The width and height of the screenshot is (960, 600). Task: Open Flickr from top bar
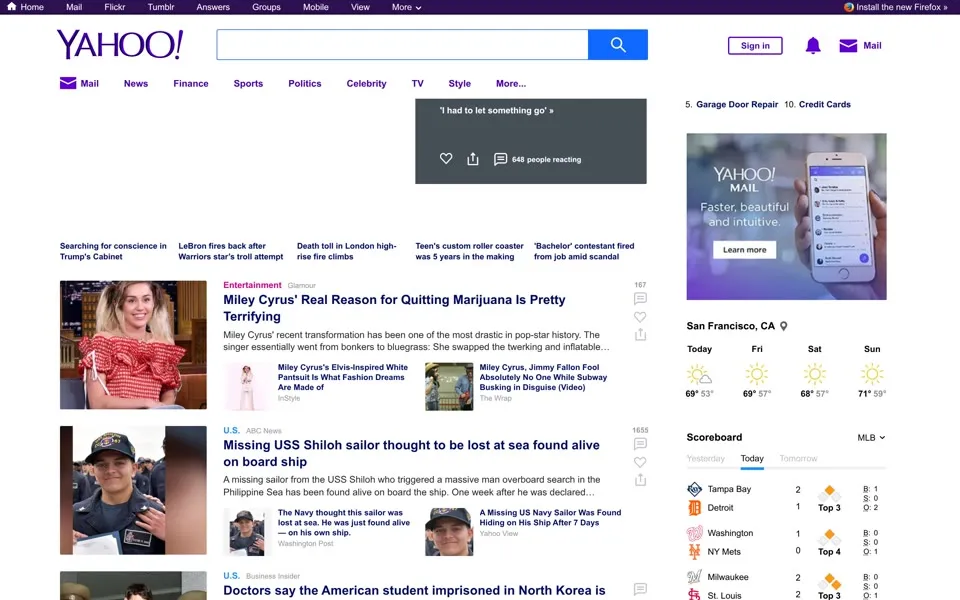(x=114, y=7)
